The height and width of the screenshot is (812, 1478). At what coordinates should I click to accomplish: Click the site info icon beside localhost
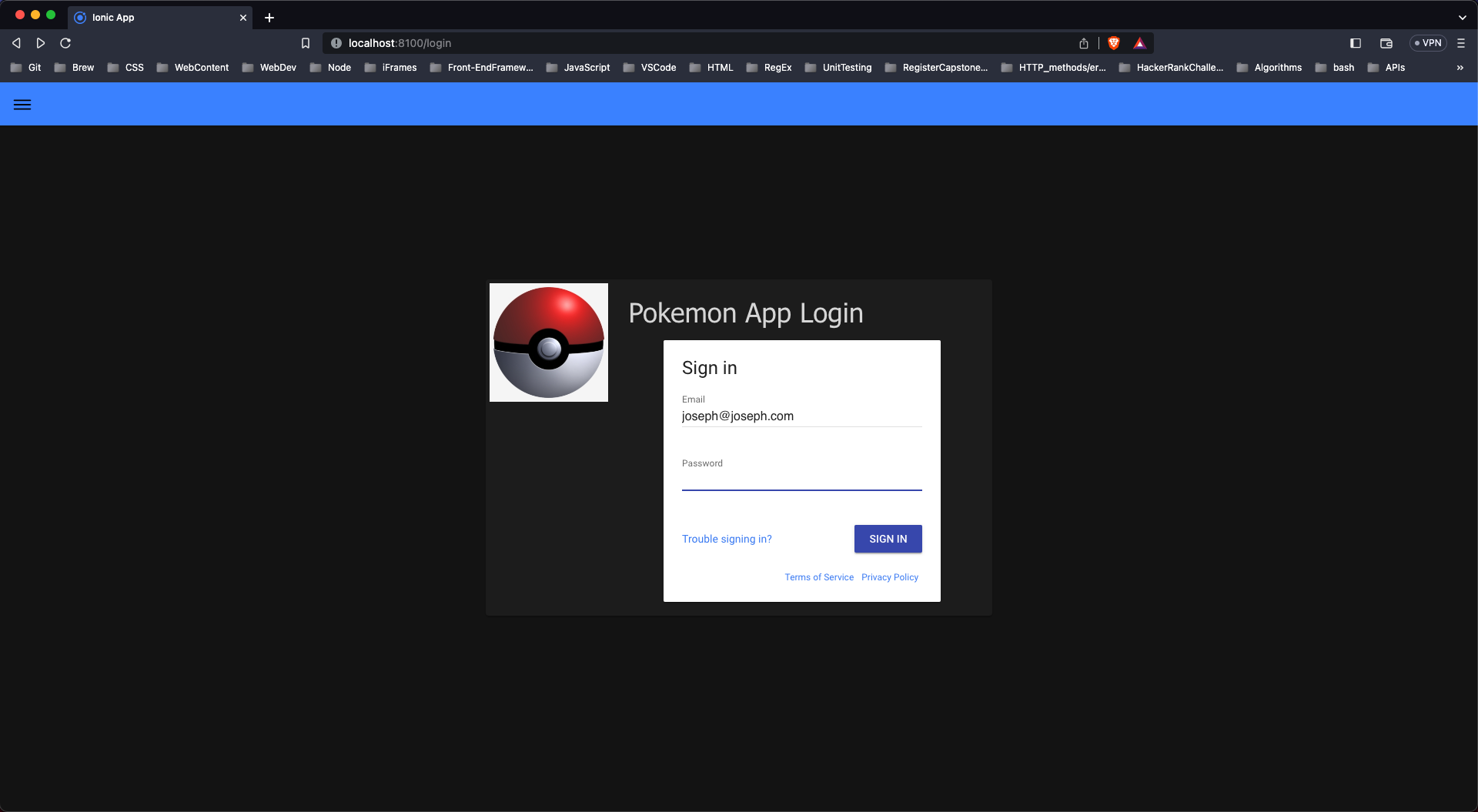click(336, 43)
